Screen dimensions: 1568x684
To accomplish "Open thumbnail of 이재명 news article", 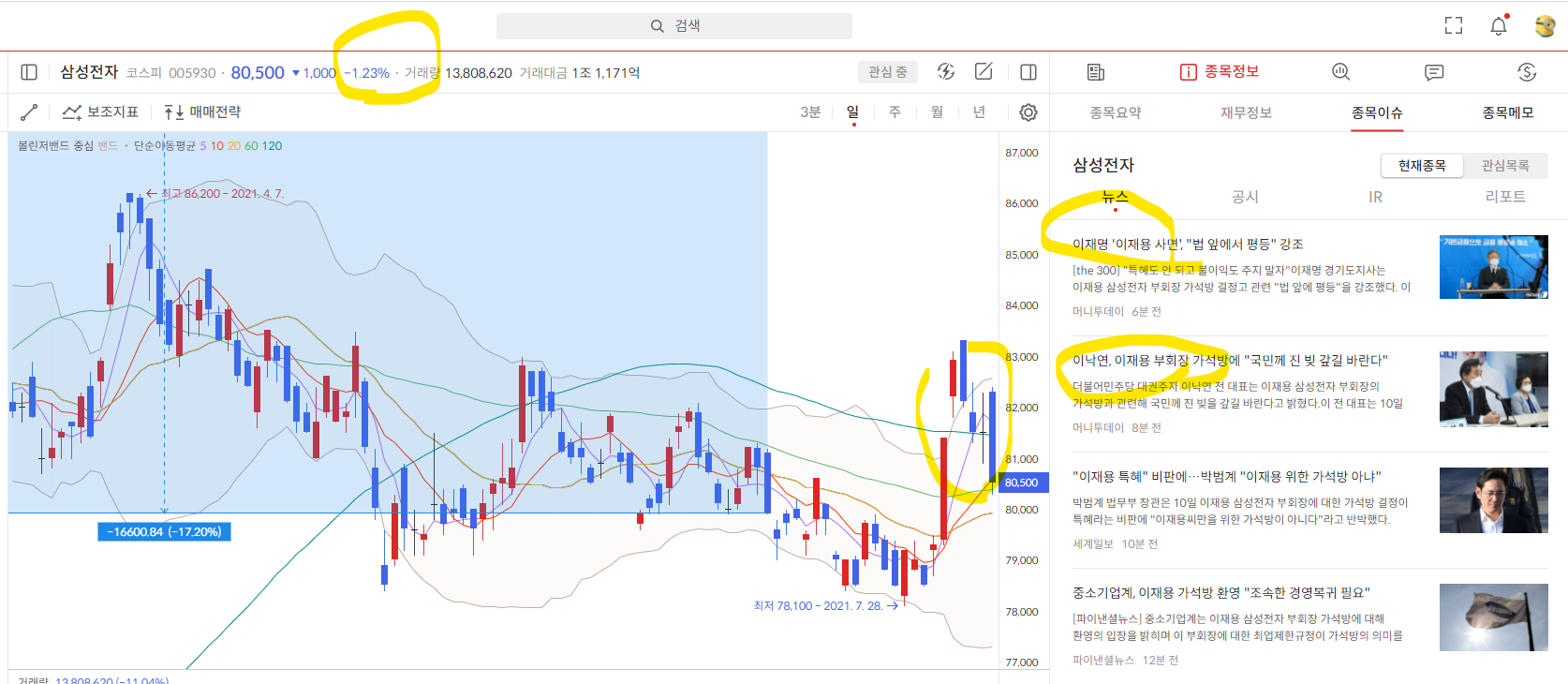I will click(1494, 267).
